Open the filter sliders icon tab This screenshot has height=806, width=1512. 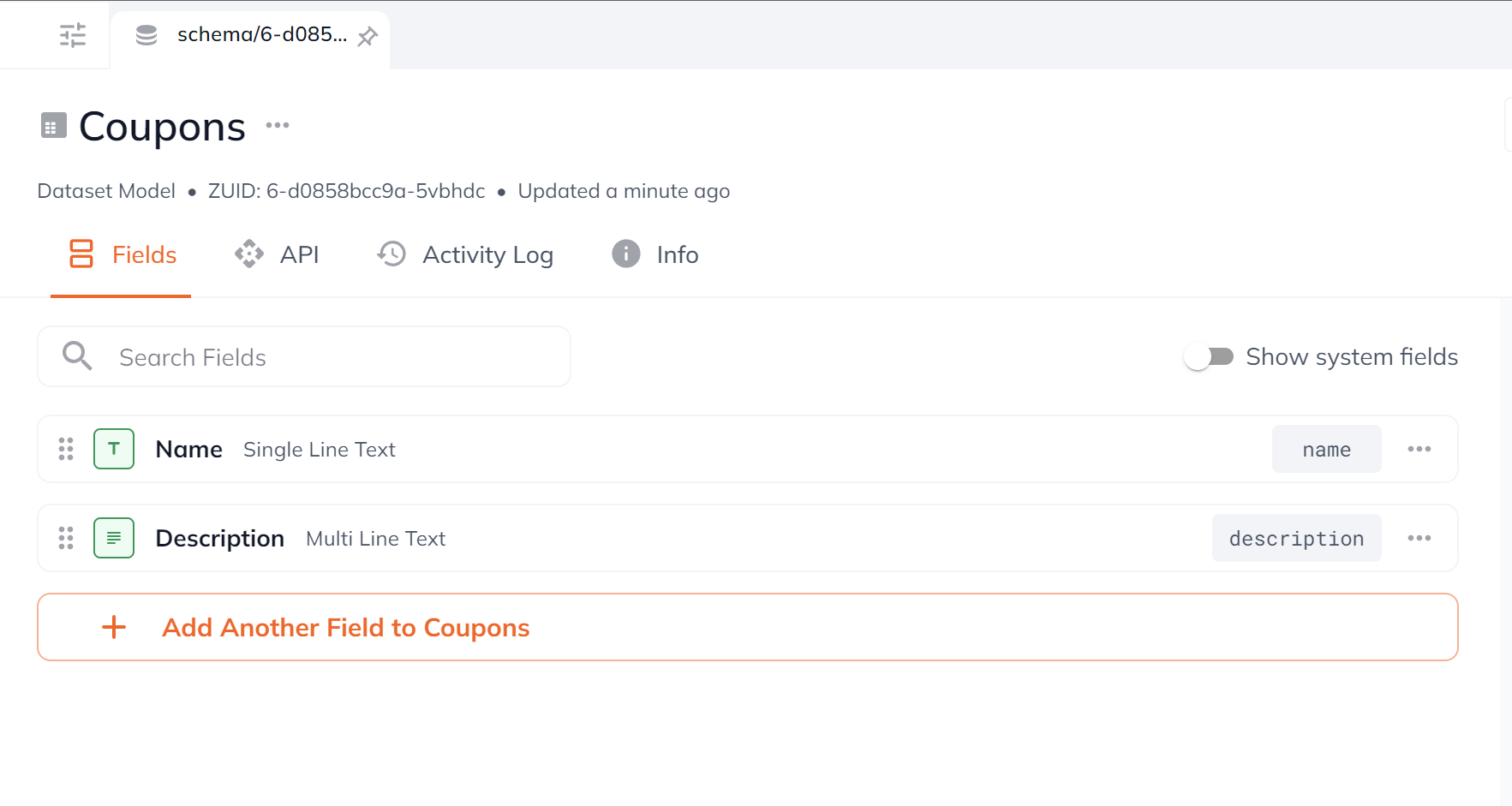73,35
